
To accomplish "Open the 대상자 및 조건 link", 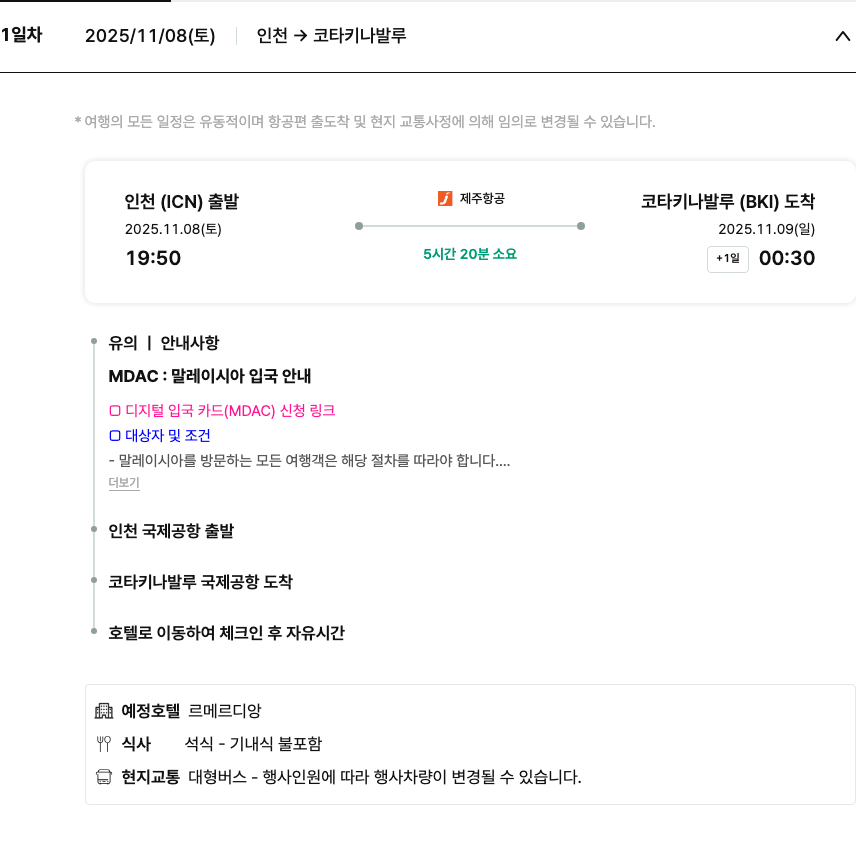I will [167, 436].
